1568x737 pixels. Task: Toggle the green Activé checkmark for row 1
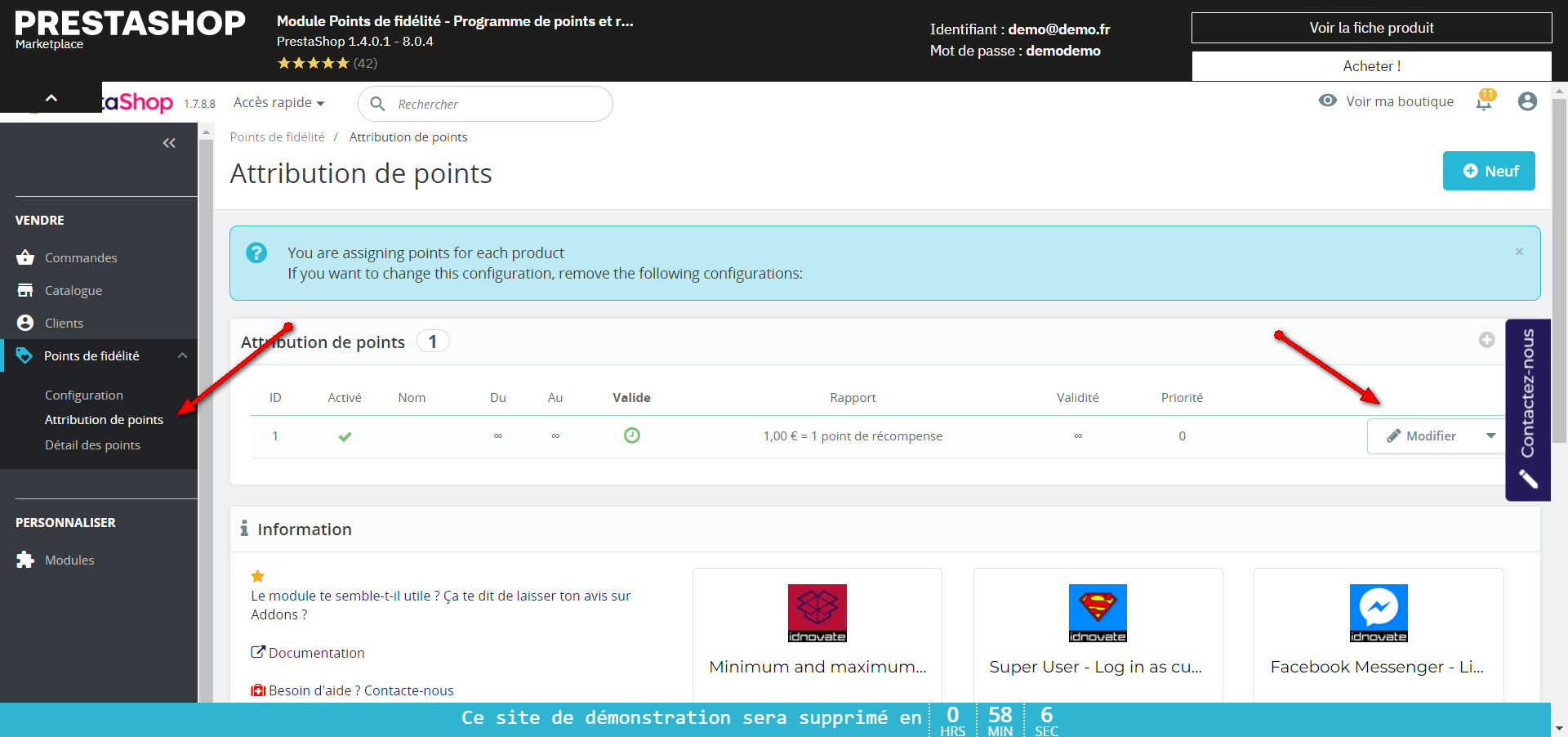coord(345,436)
